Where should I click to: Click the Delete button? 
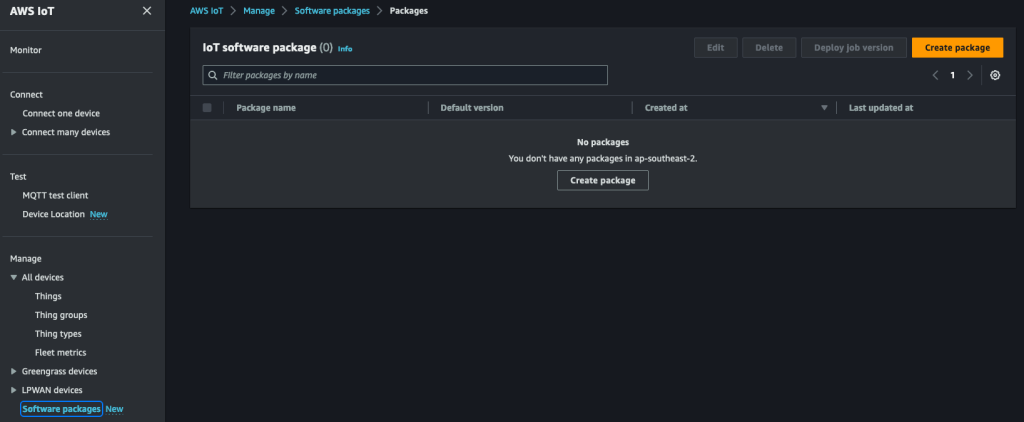coord(769,48)
